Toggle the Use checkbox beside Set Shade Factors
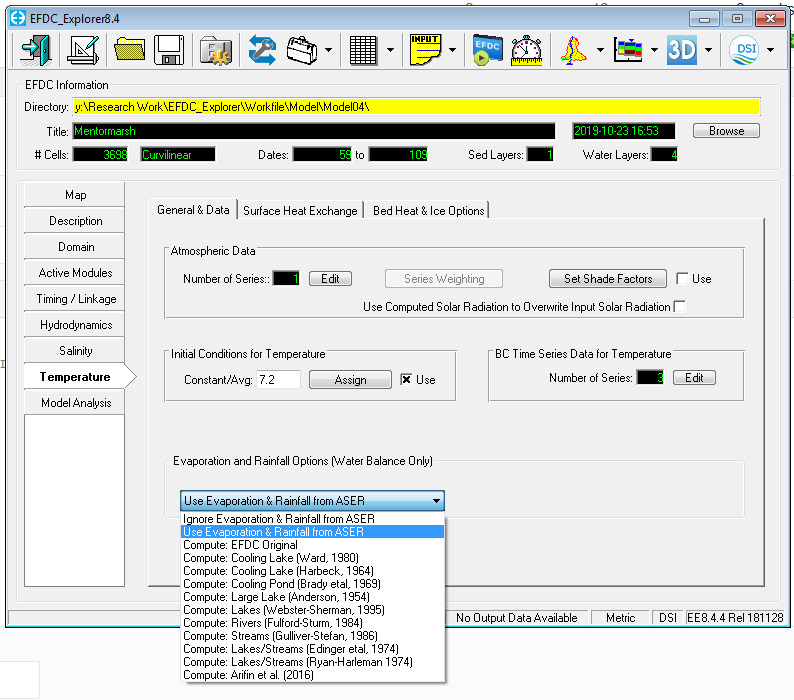 [x=682, y=279]
